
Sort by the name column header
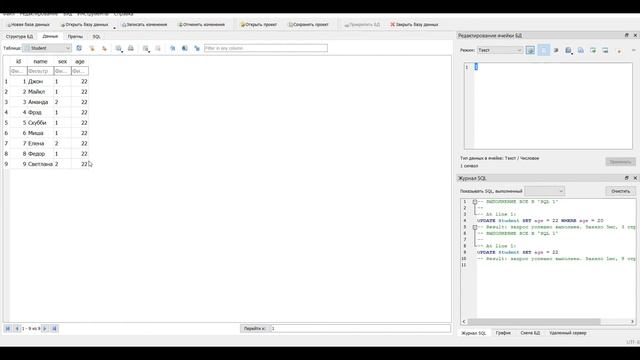(x=40, y=61)
